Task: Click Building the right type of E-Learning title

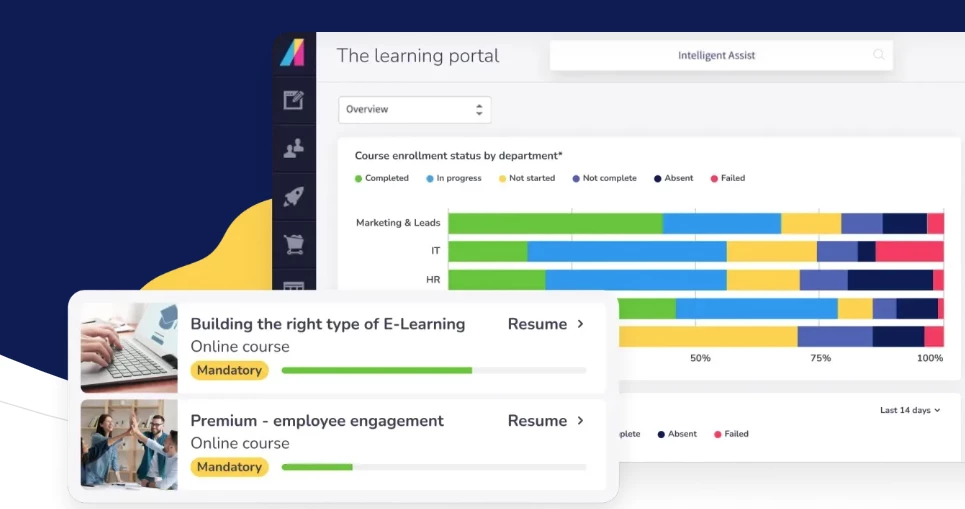Action: point(328,324)
